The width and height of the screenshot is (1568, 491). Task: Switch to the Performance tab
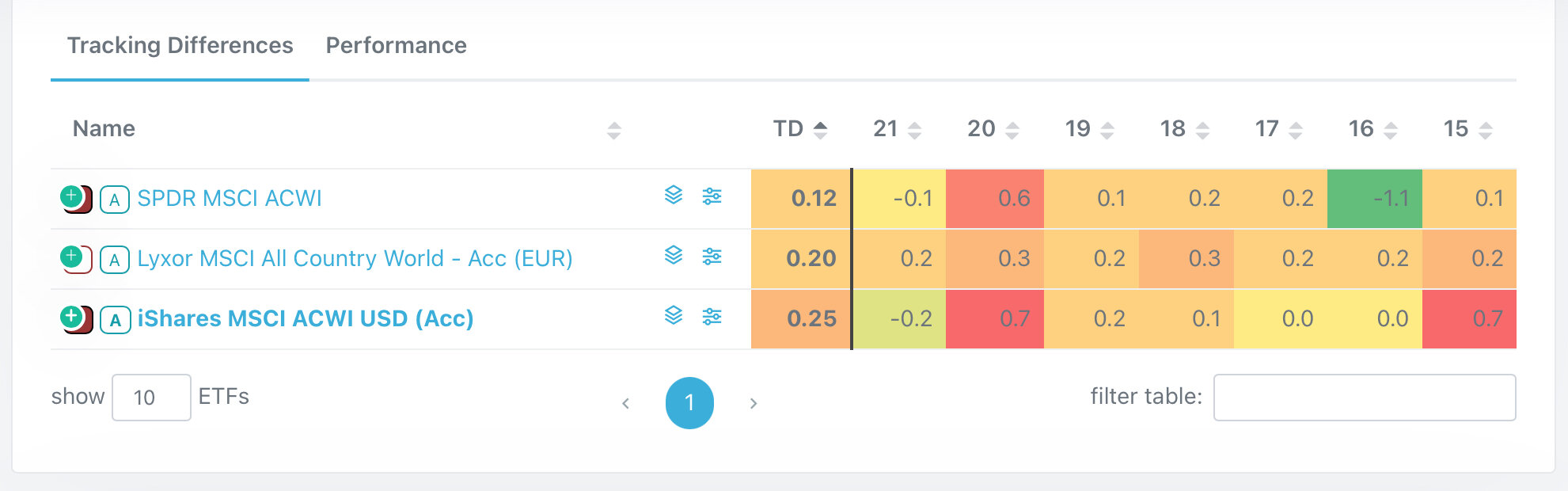(x=396, y=46)
